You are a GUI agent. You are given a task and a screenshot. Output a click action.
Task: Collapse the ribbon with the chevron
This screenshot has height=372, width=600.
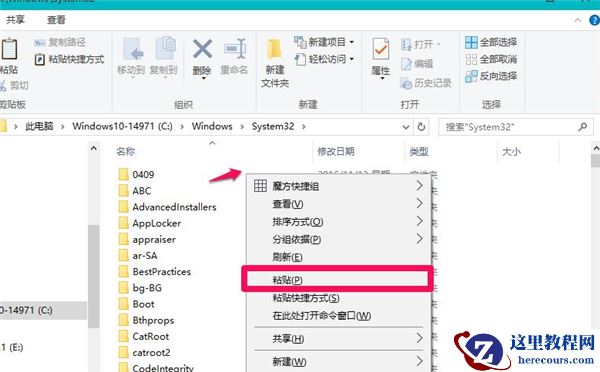578,20
